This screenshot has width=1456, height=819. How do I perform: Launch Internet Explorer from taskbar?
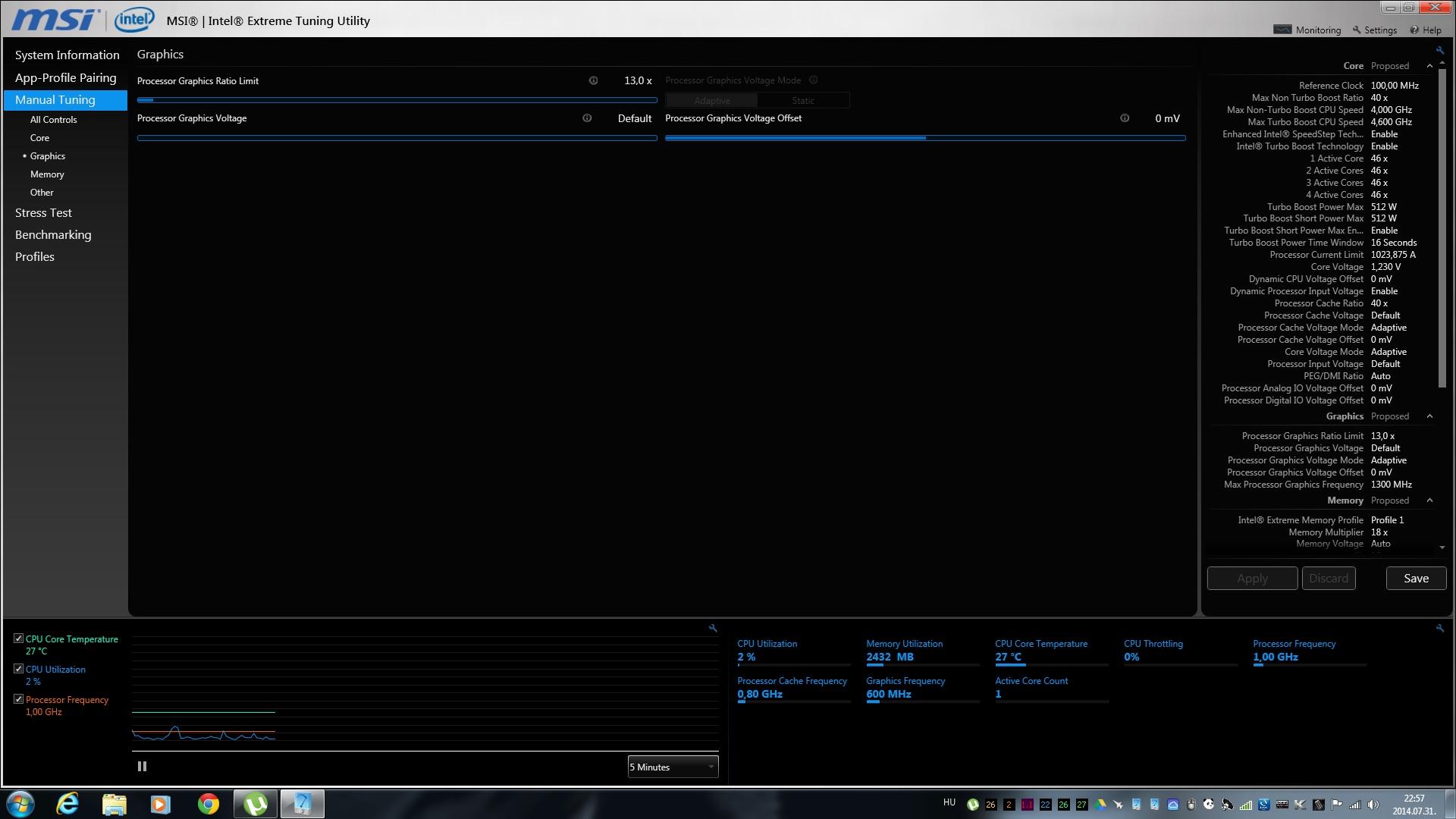(x=68, y=804)
